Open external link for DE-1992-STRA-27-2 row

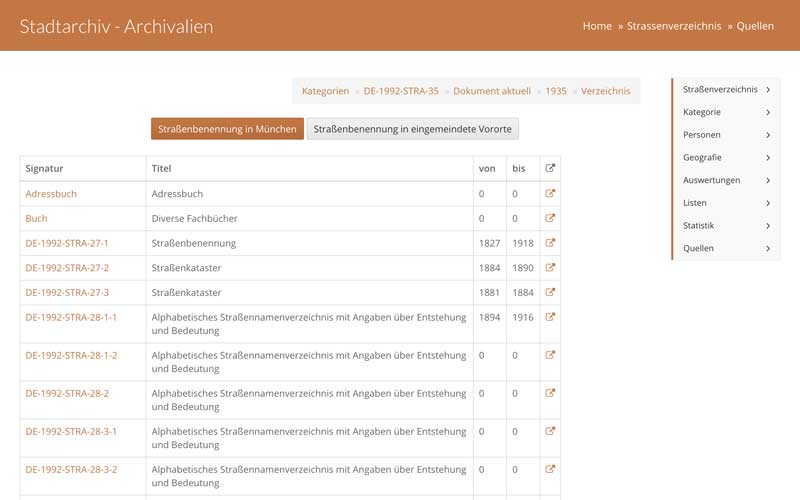(550, 268)
